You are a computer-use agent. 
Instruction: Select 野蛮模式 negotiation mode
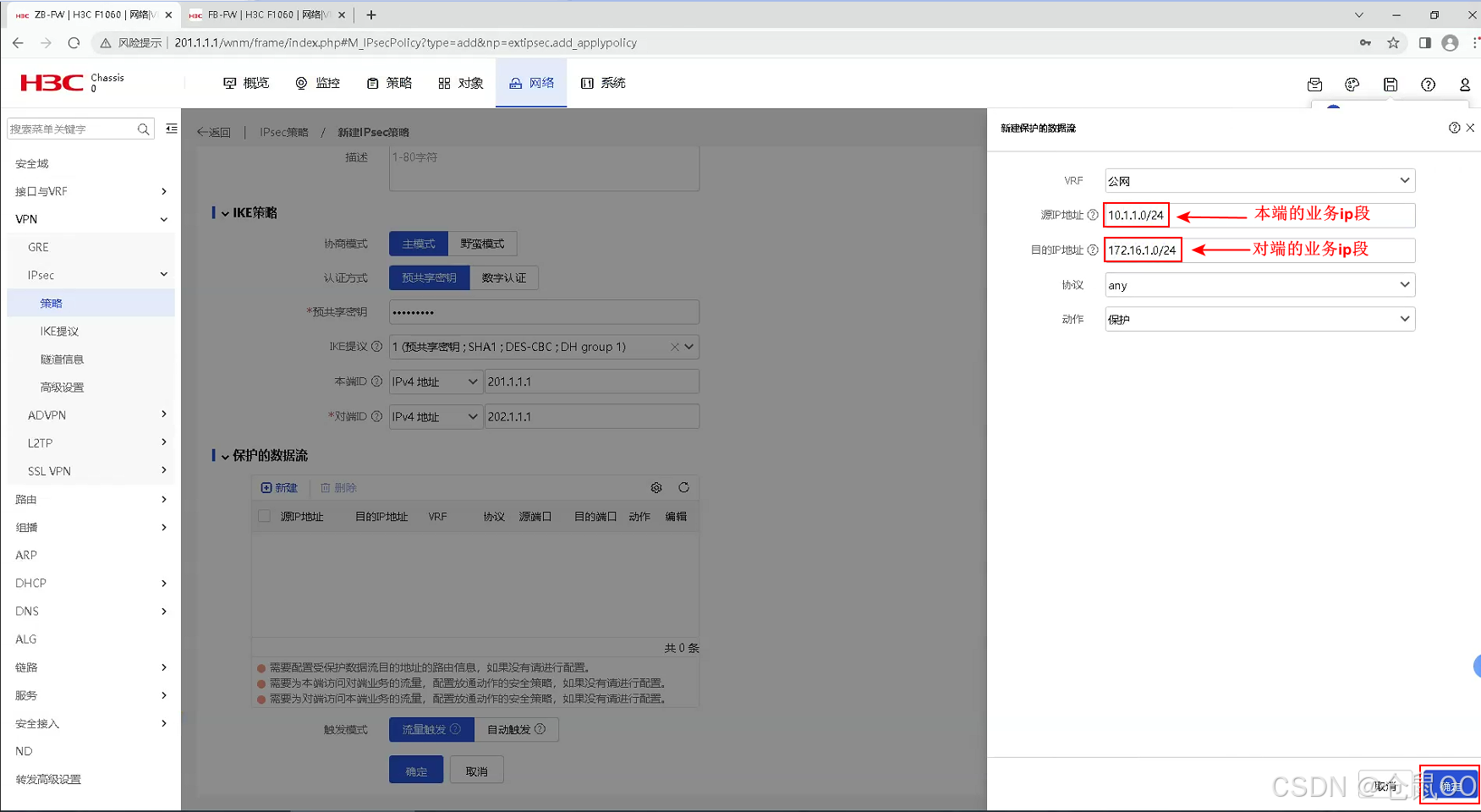[482, 244]
